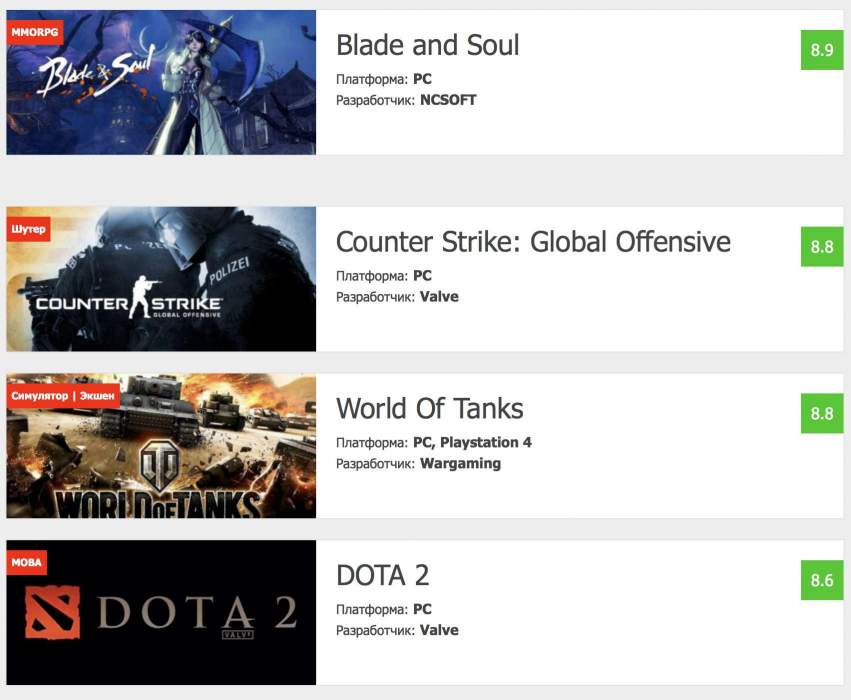
Task: Click the 8.9 rating badge
Action: coord(822,50)
